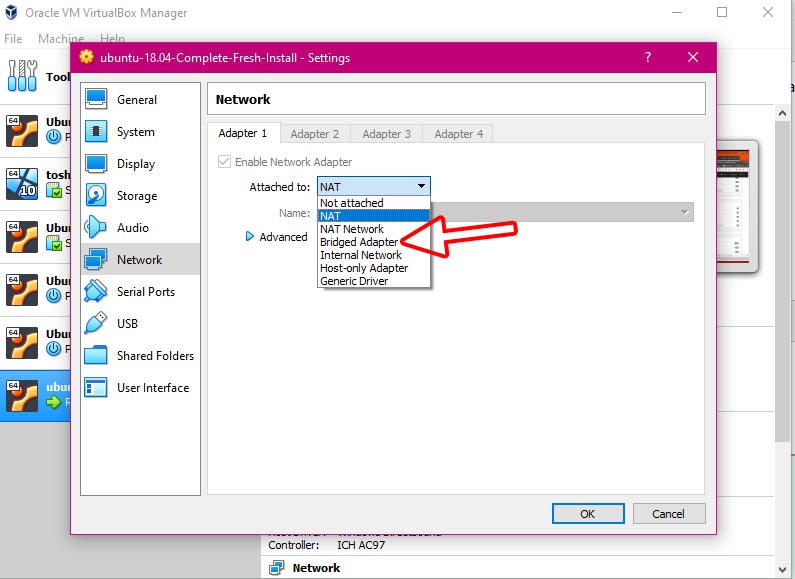Image resolution: width=795 pixels, height=579 pixels.
Task: Click the Cancel button
Action: pos(668,514)
